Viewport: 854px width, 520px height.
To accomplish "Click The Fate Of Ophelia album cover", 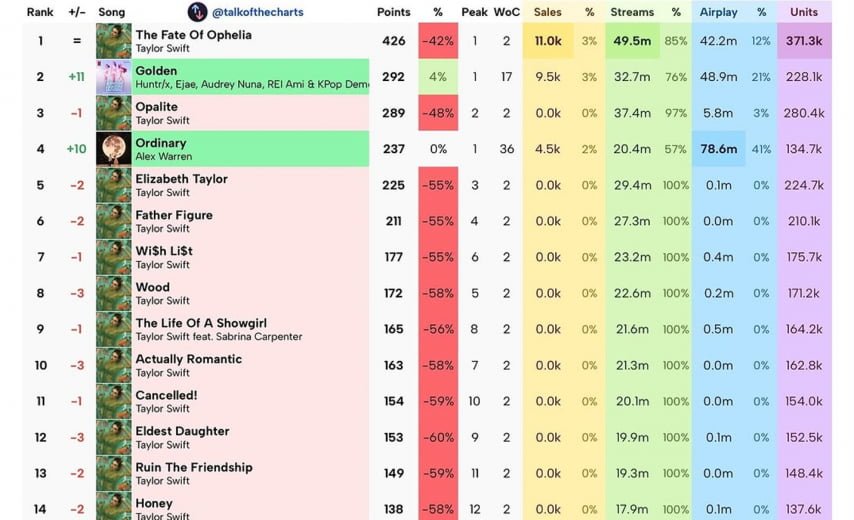I will point(113,41).
